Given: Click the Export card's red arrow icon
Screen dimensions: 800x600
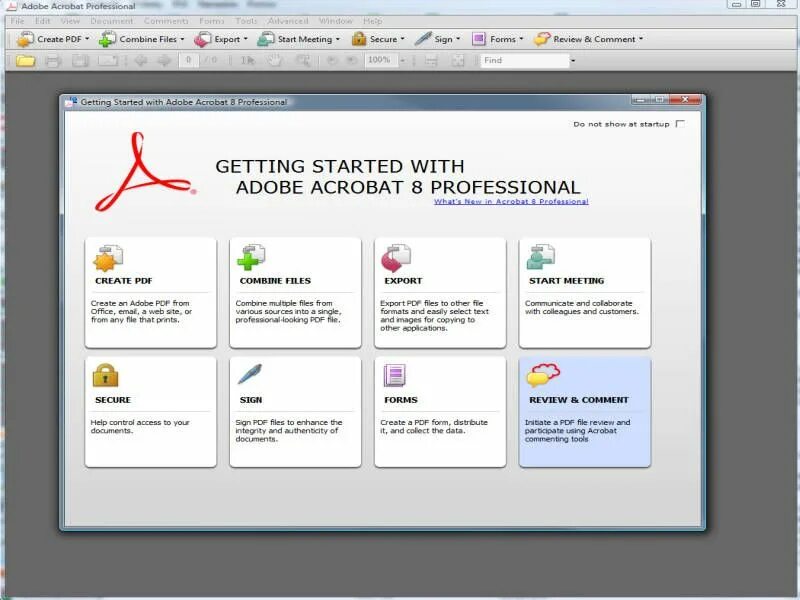Looking at the screenshot, I should 396,258.
